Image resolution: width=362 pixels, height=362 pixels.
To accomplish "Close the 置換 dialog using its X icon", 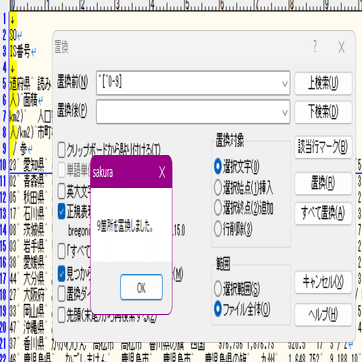I will pos(341,48).
